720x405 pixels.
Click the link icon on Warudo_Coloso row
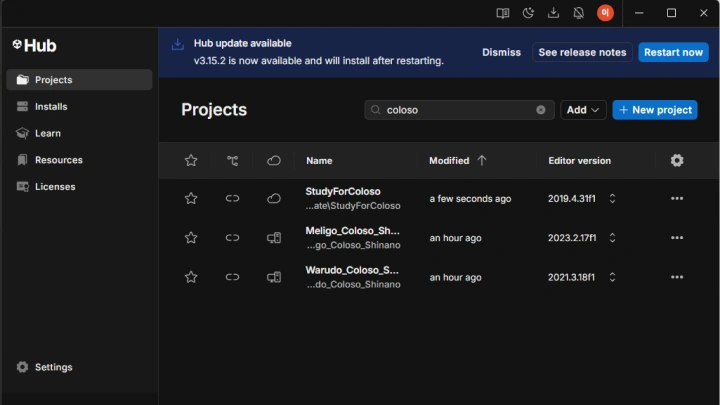(x=233, y=277)
